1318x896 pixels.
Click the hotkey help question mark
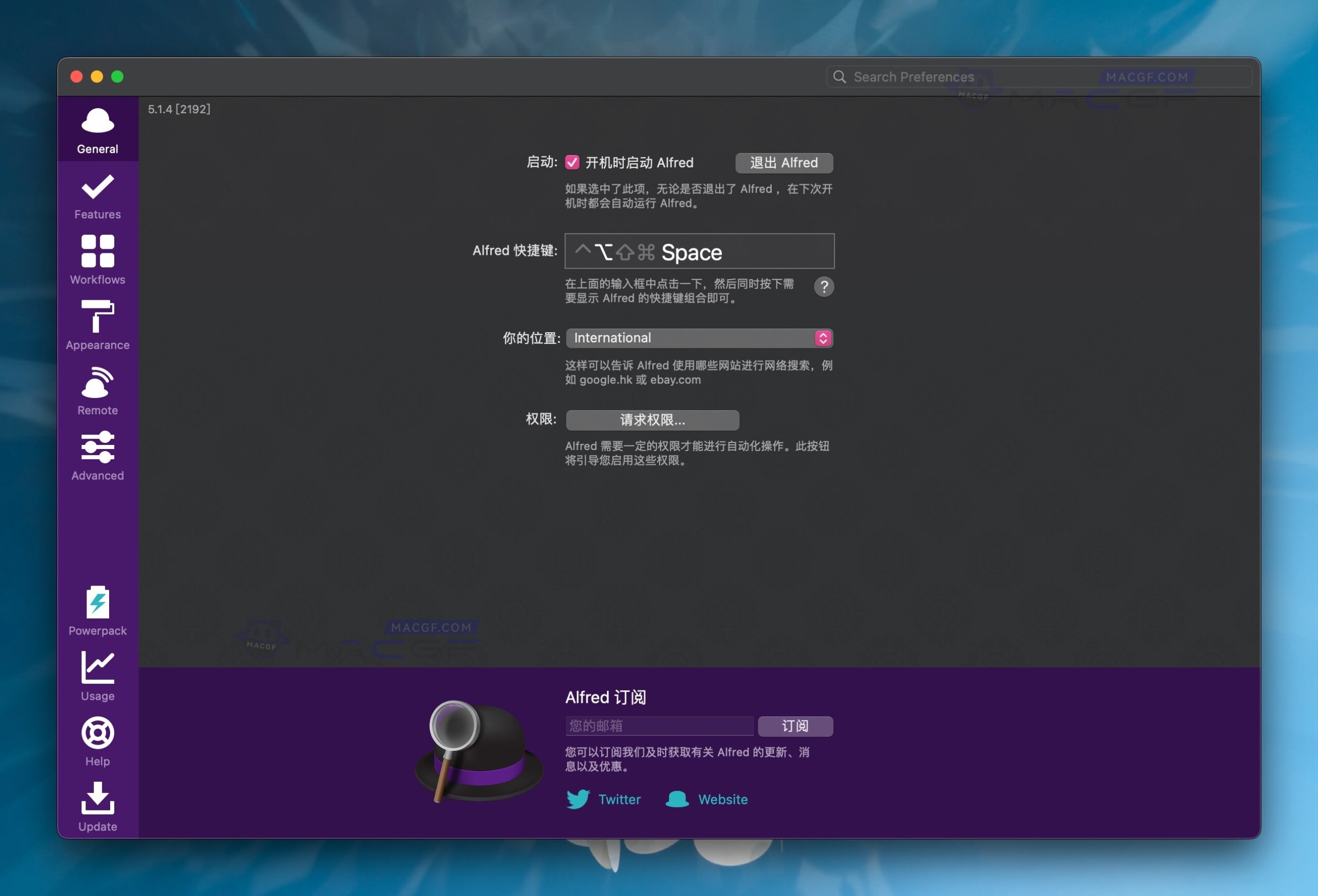point(824,287)
